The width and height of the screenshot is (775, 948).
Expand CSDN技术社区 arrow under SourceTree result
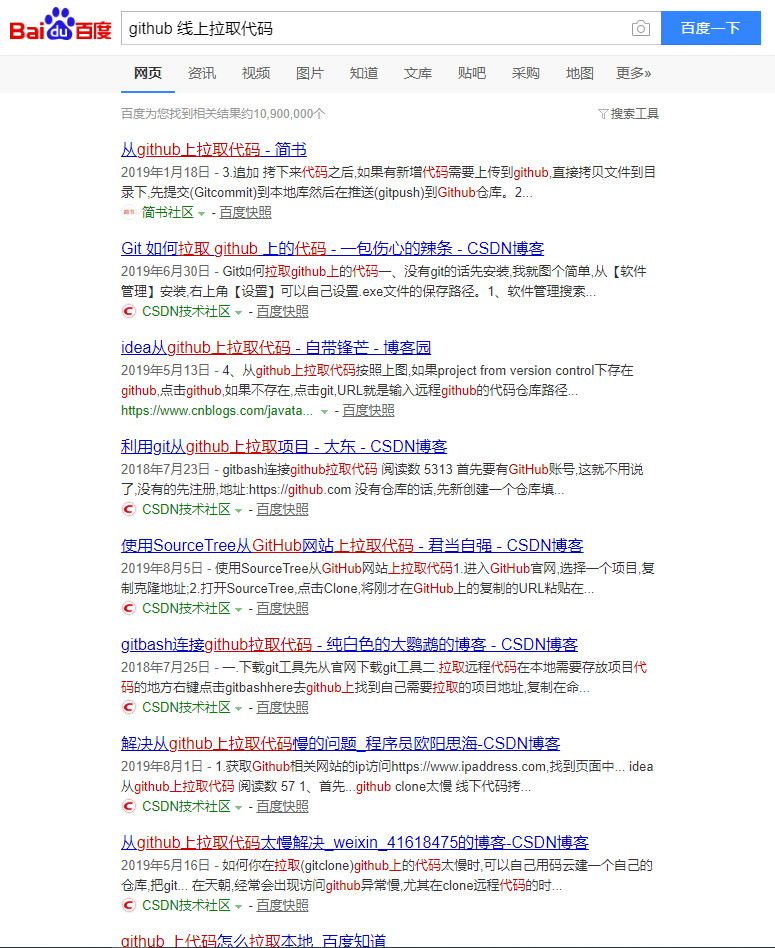click(x=238, y=609)
